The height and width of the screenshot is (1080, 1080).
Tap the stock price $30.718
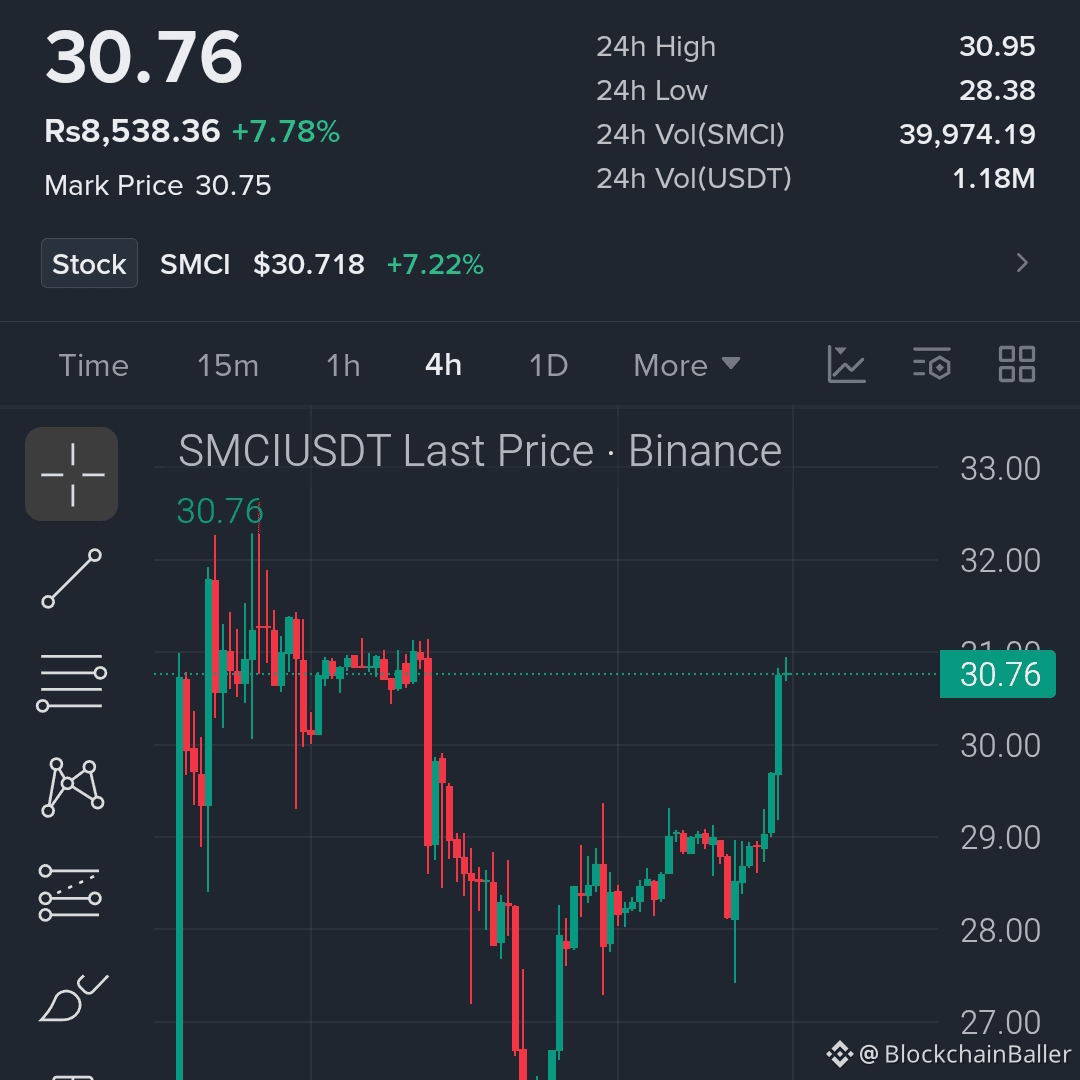[x=309, y=264]
